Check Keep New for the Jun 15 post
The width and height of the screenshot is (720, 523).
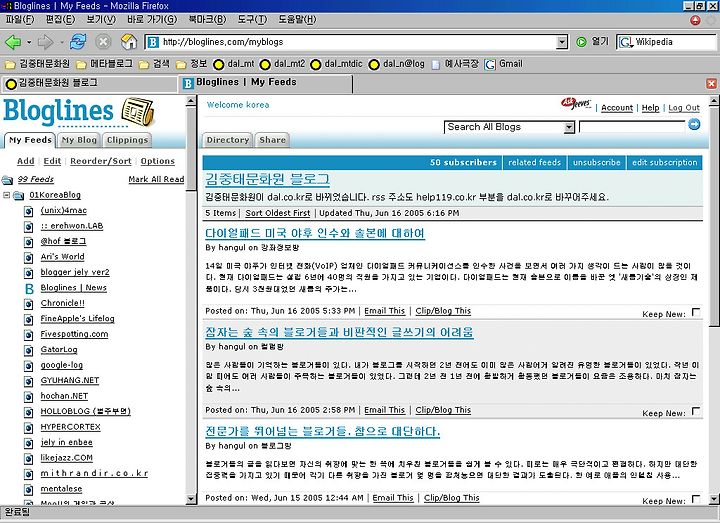(696, 499)
